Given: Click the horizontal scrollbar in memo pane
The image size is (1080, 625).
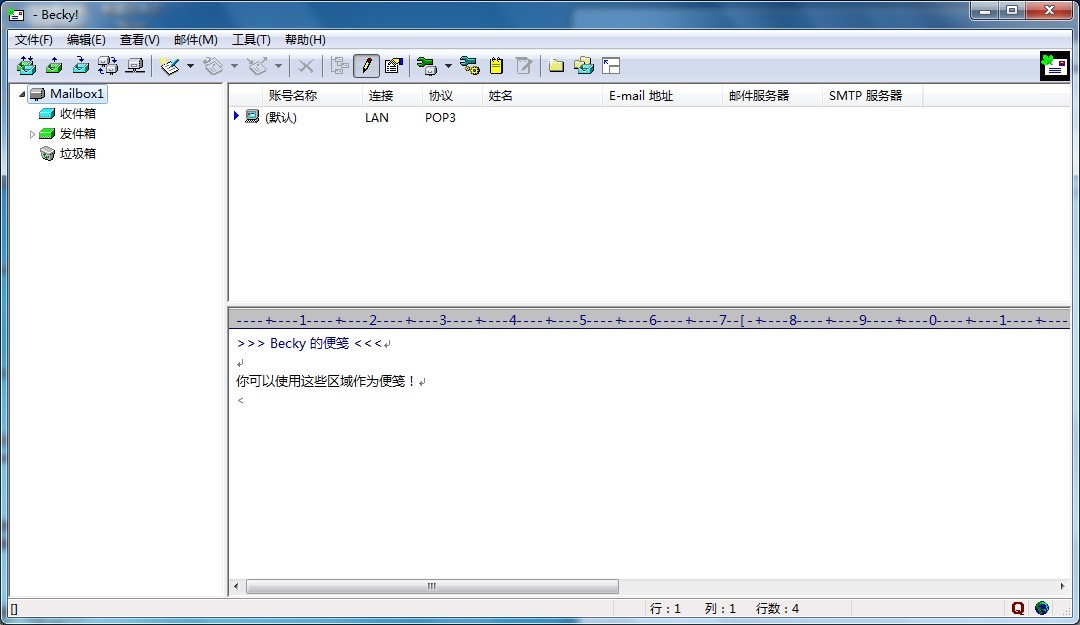Looking at the screenshot, I should (x=432, y=587).
